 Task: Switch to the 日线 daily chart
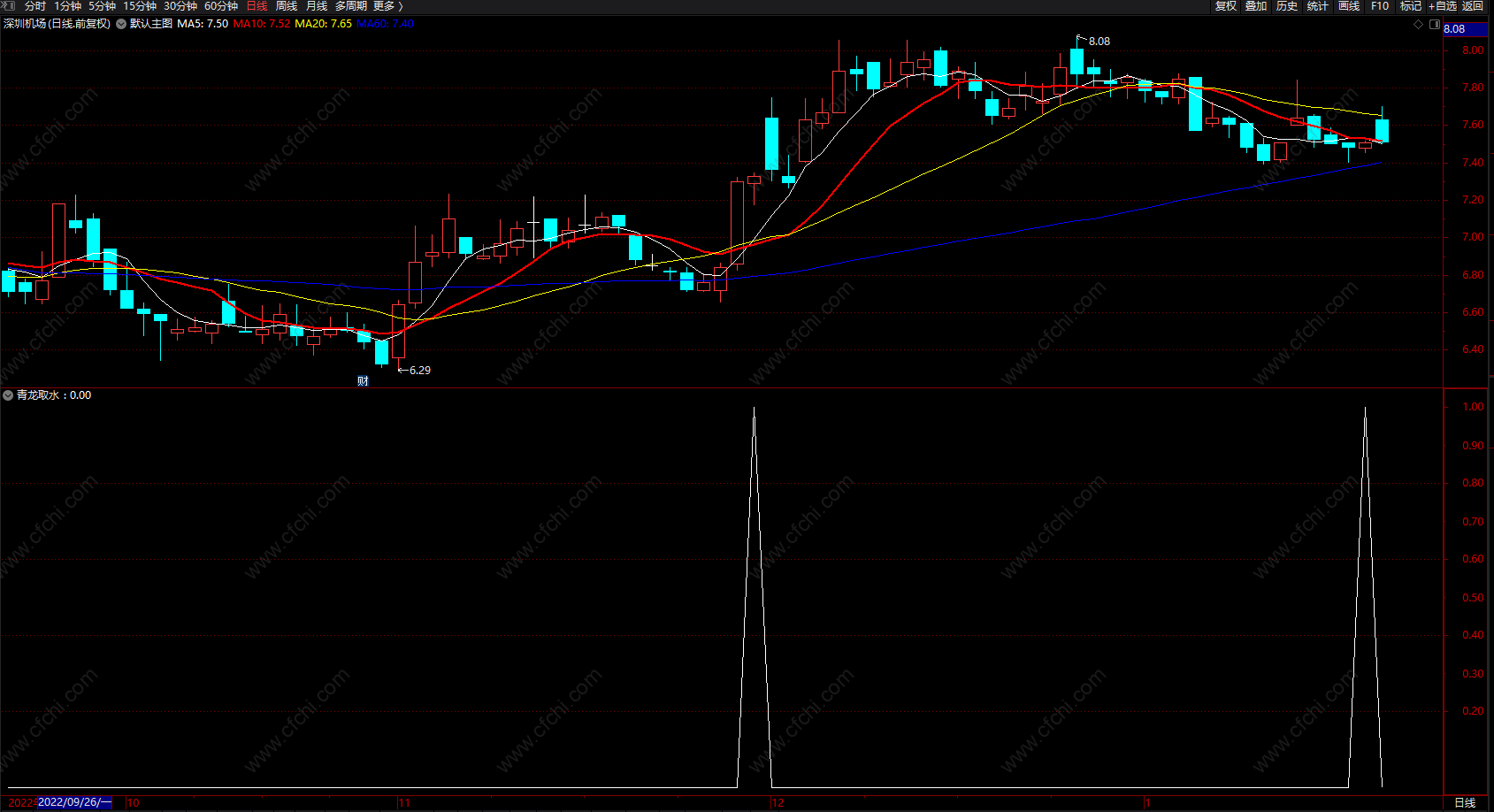(257, 6)
